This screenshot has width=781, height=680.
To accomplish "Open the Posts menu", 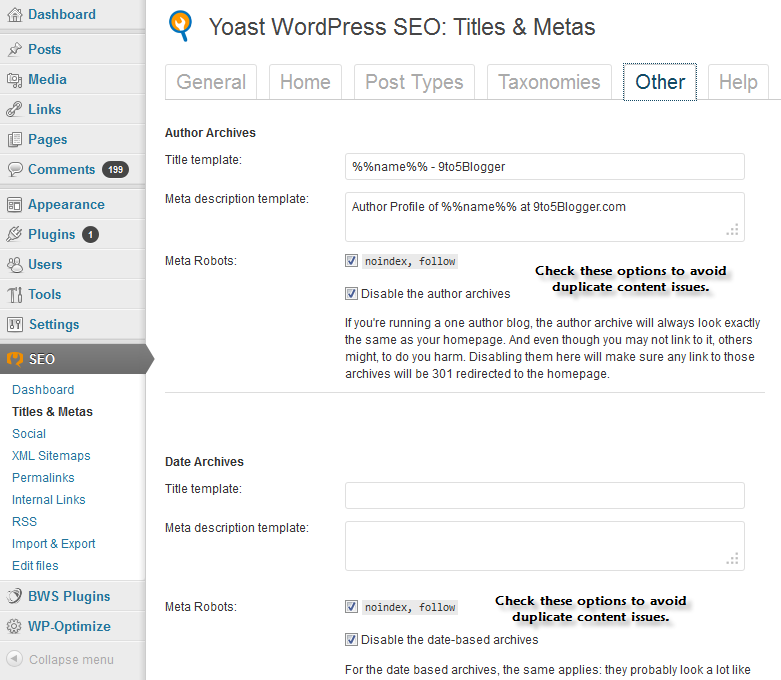I will pos(45,49).
